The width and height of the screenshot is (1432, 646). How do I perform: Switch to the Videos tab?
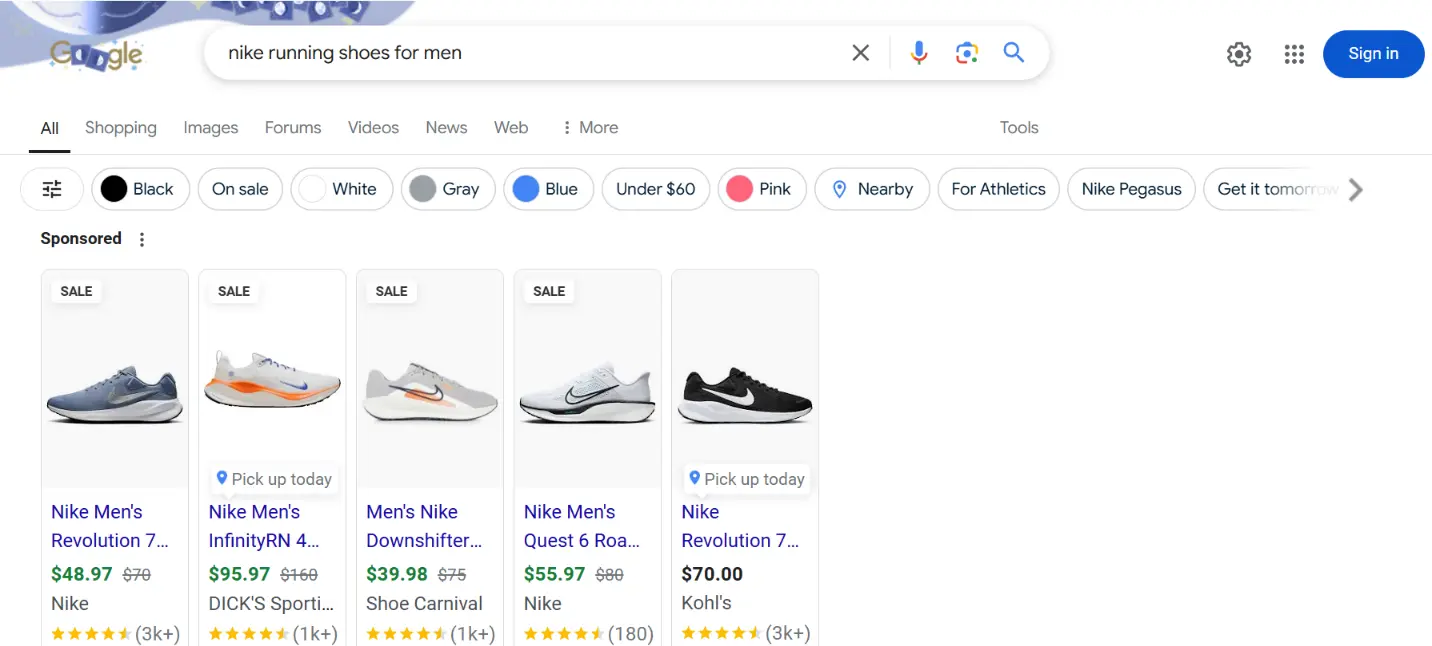tap(373, 128)
